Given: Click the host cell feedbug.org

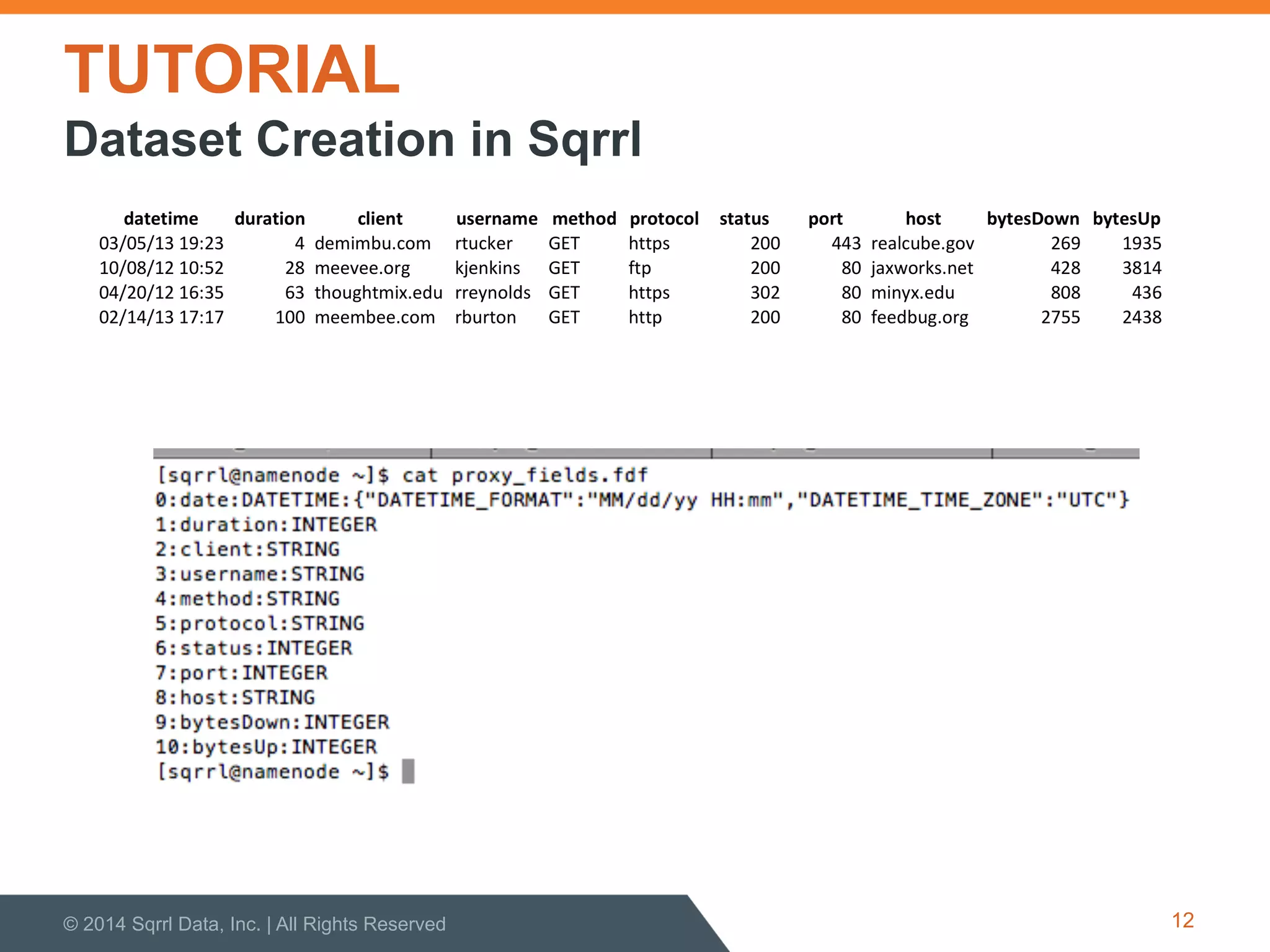Looking at the screenshot, I should click(x=920, y=318).
